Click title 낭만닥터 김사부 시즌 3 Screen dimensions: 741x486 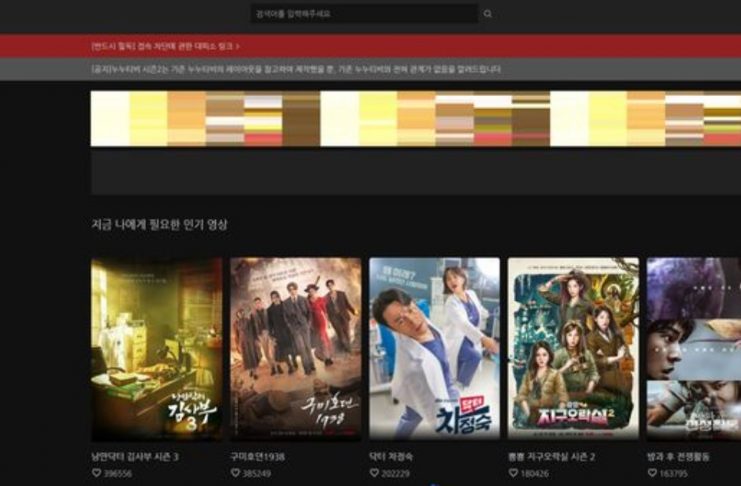tap(135, 457)
